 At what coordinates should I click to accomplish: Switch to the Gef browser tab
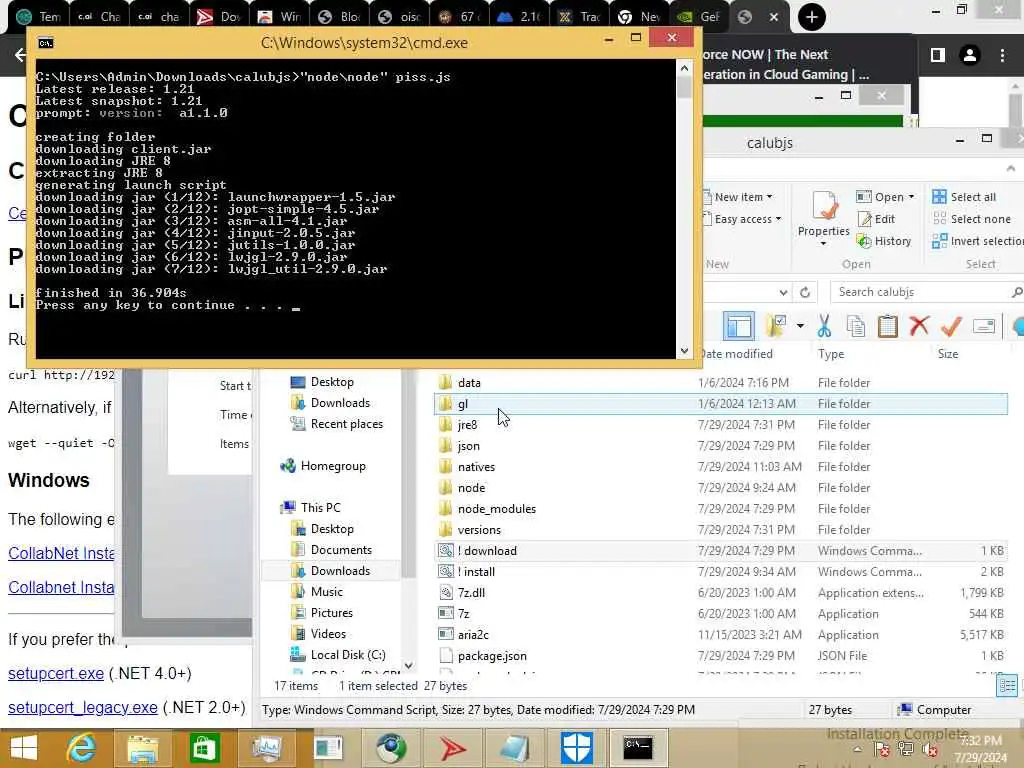click(x=698, y=16)
